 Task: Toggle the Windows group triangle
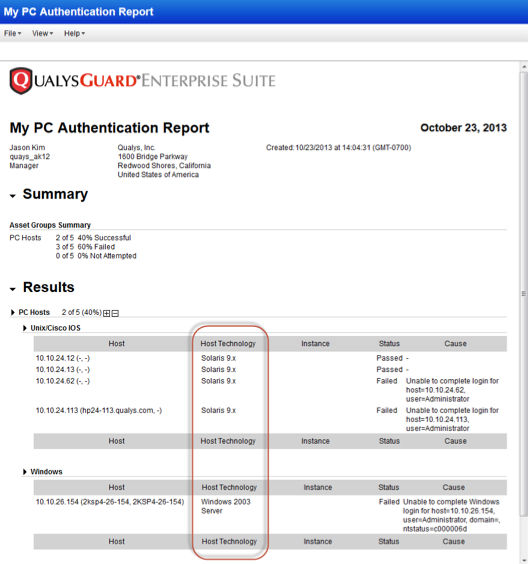pyautogui.click(x=25, y=472)
